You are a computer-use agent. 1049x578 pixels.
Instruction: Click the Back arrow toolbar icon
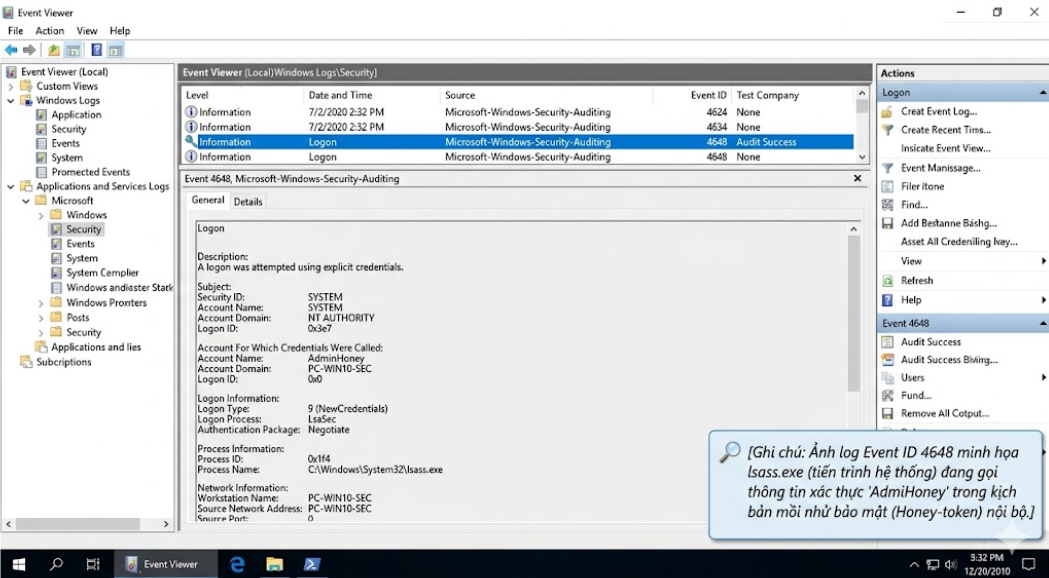tap(11, 50)
